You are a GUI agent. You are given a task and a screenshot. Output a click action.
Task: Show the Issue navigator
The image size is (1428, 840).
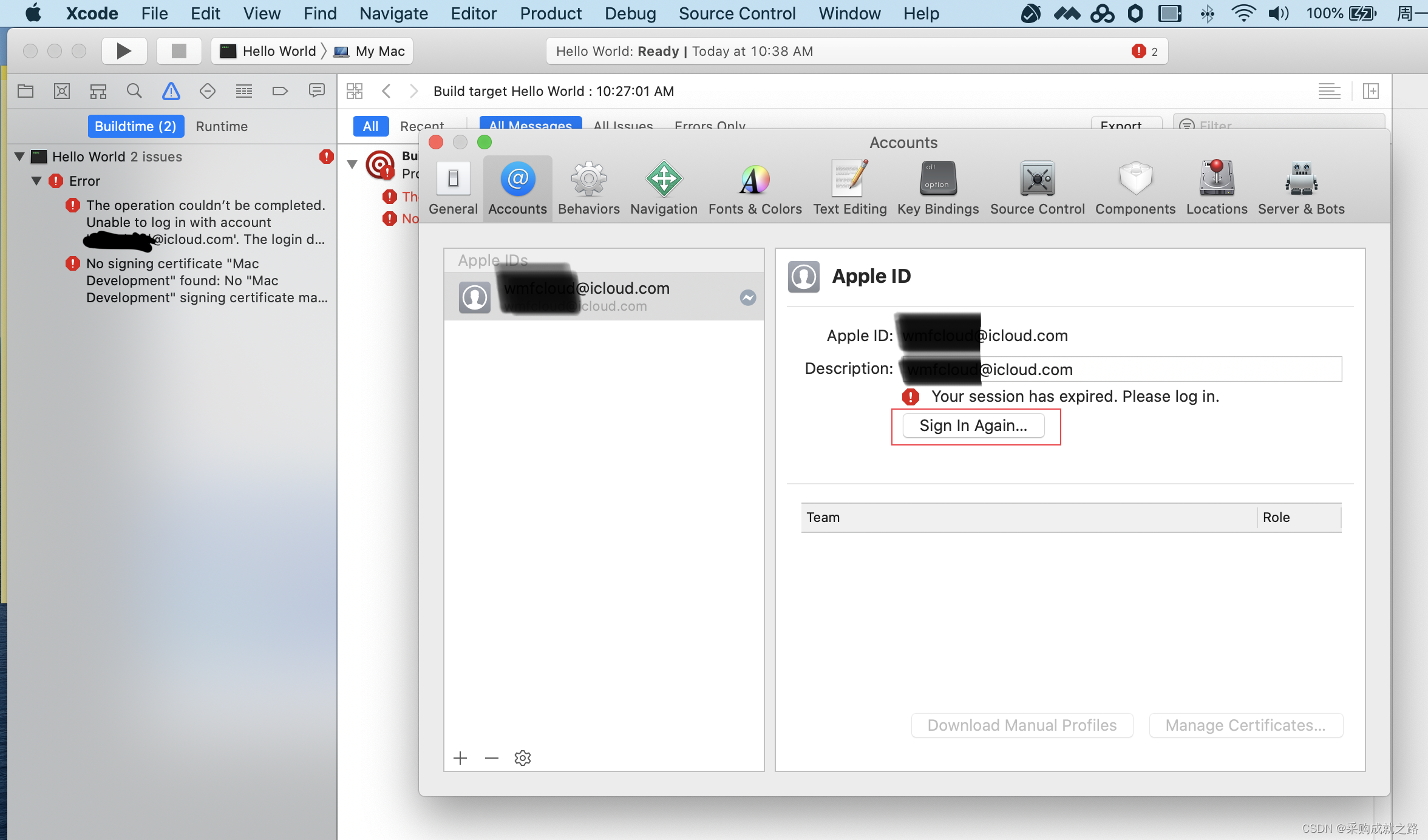point(171,91)
